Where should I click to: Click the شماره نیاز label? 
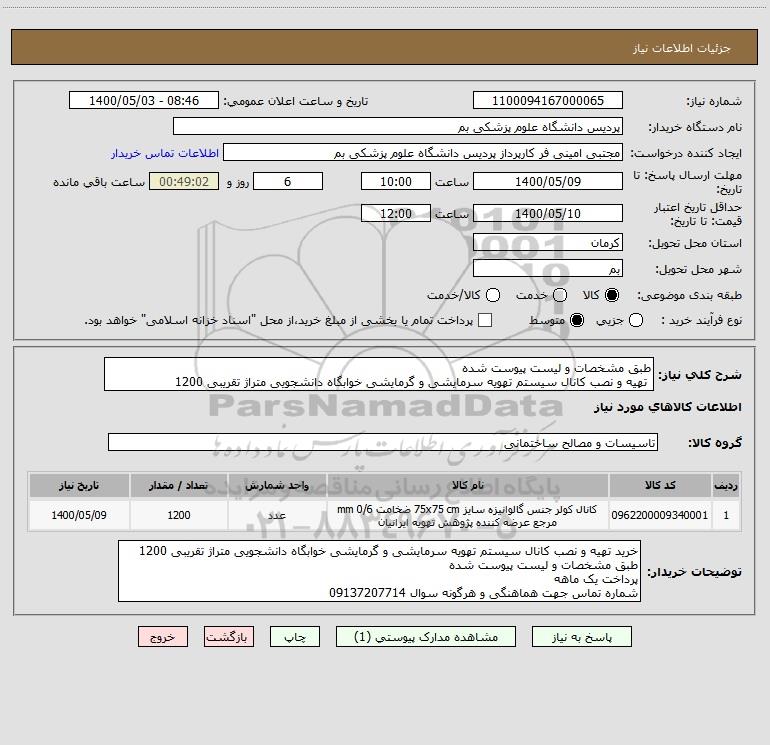coord(714,102)
